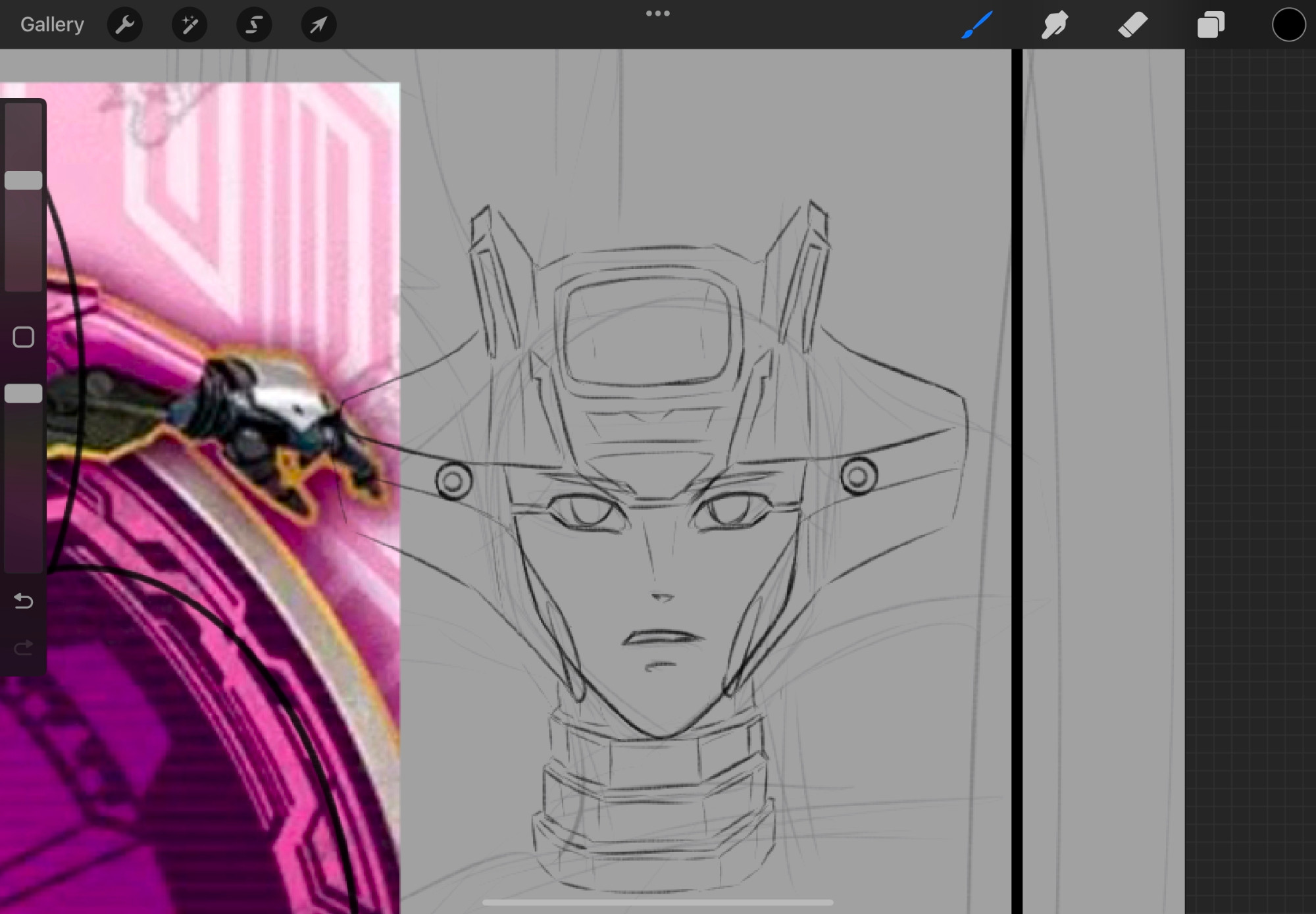Image resolution: width=1316 pixels, height=914 pixels.
Task: Redo the last action
Action: coord(24,648)
